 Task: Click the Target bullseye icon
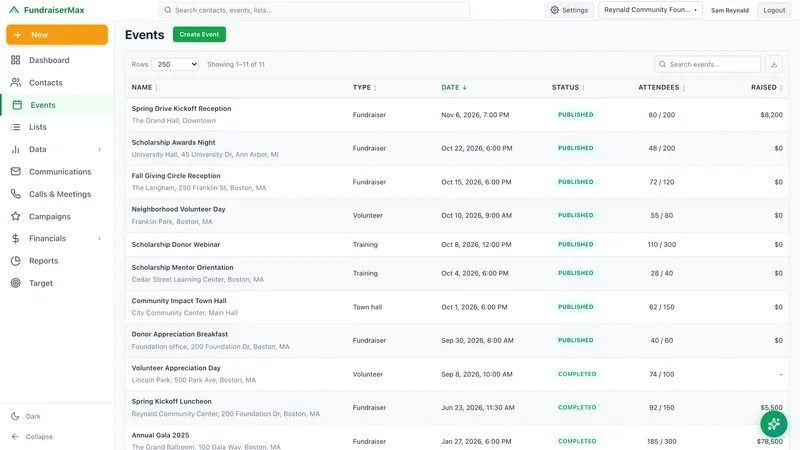[x=16, y=283]
